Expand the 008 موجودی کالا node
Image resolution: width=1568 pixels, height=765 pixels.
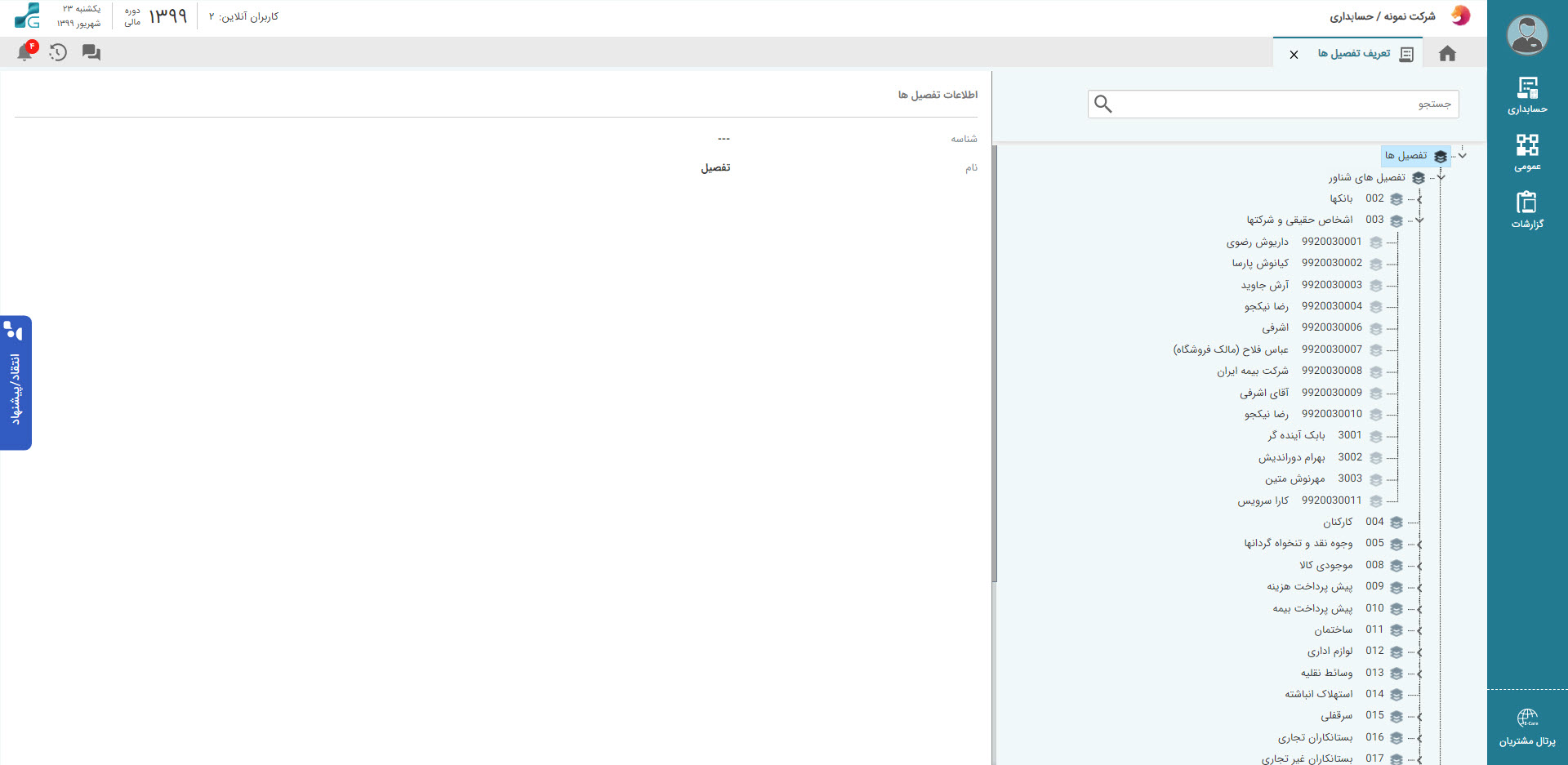(1419, 565)
